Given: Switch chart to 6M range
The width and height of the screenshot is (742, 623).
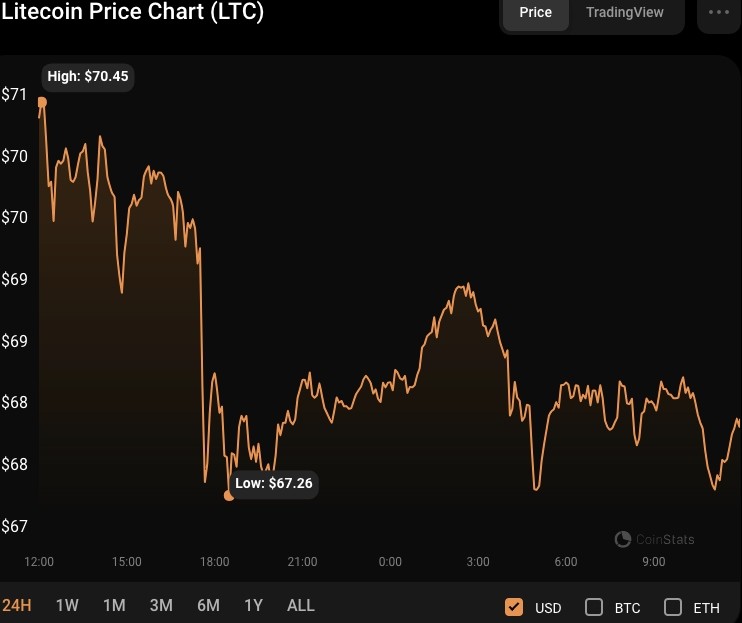Looking at the screenshot, I should [209, 605].
